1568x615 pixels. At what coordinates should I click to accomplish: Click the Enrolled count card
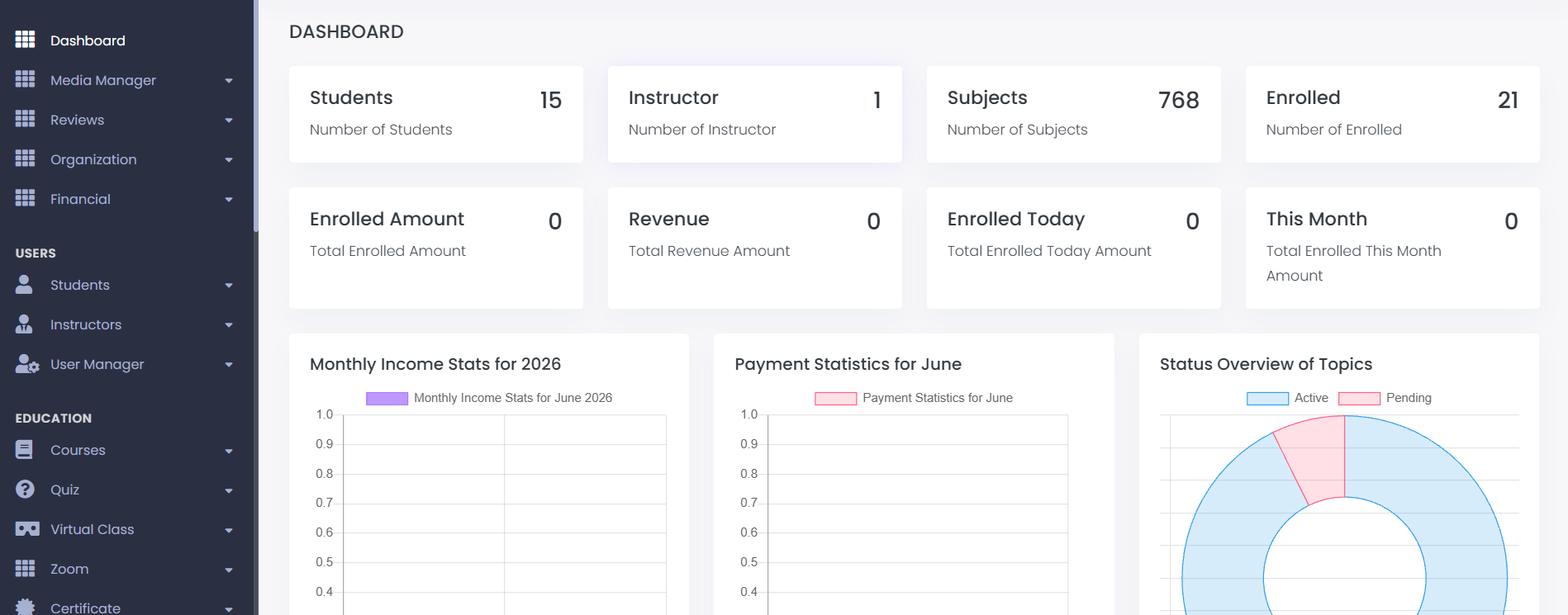coord(1393,114)
